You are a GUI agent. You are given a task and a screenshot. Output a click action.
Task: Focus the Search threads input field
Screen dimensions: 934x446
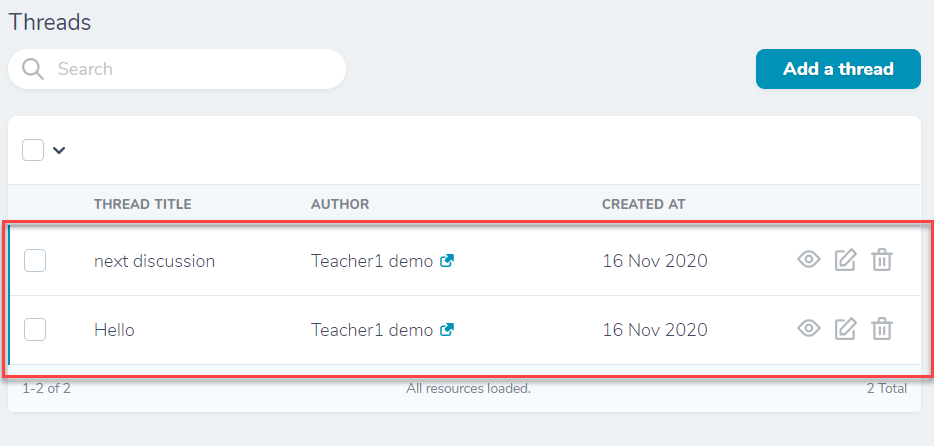click(x=177, y=69)
